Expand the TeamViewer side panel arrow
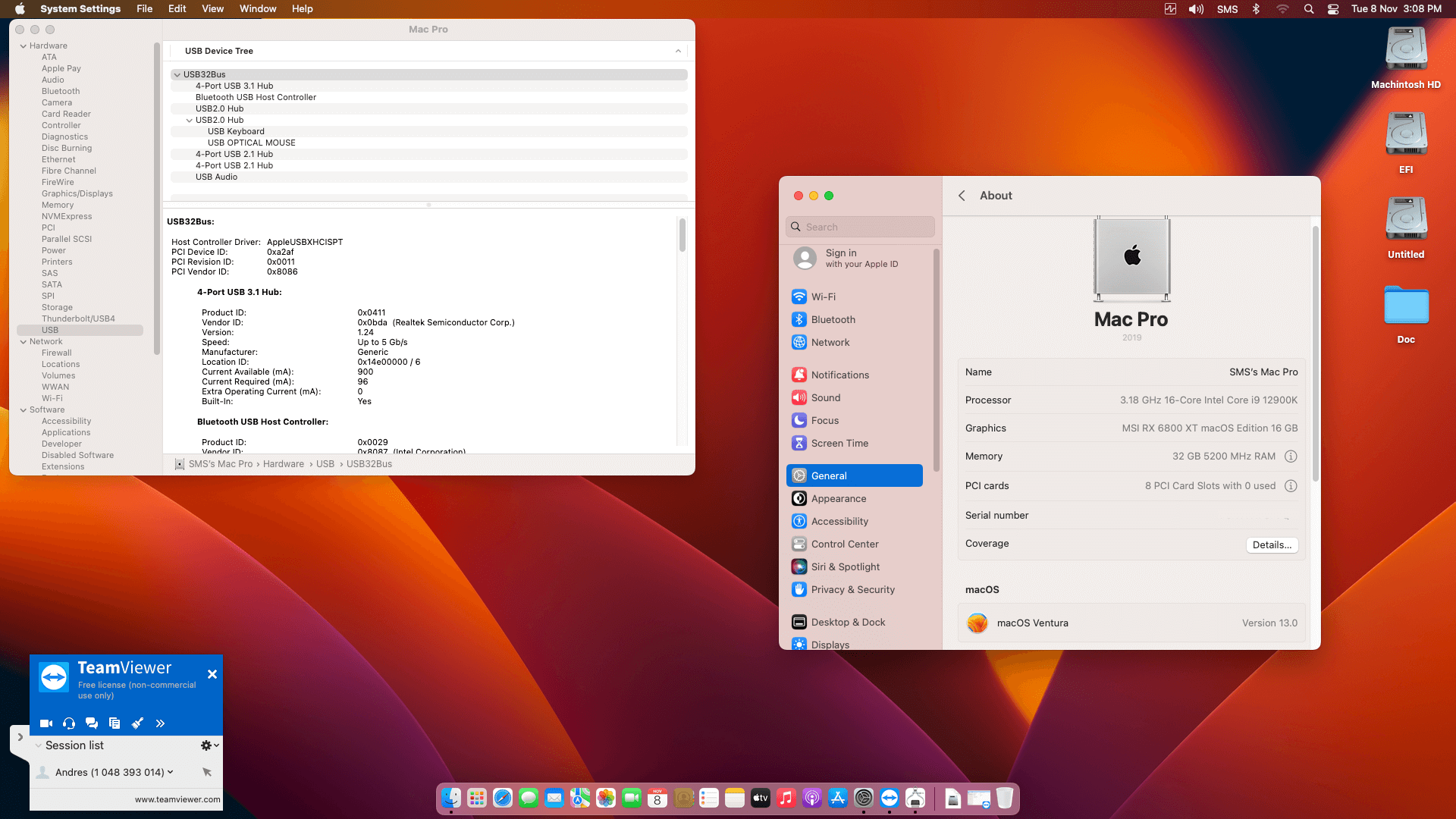The image size is (1456, 819). (20, 736)
